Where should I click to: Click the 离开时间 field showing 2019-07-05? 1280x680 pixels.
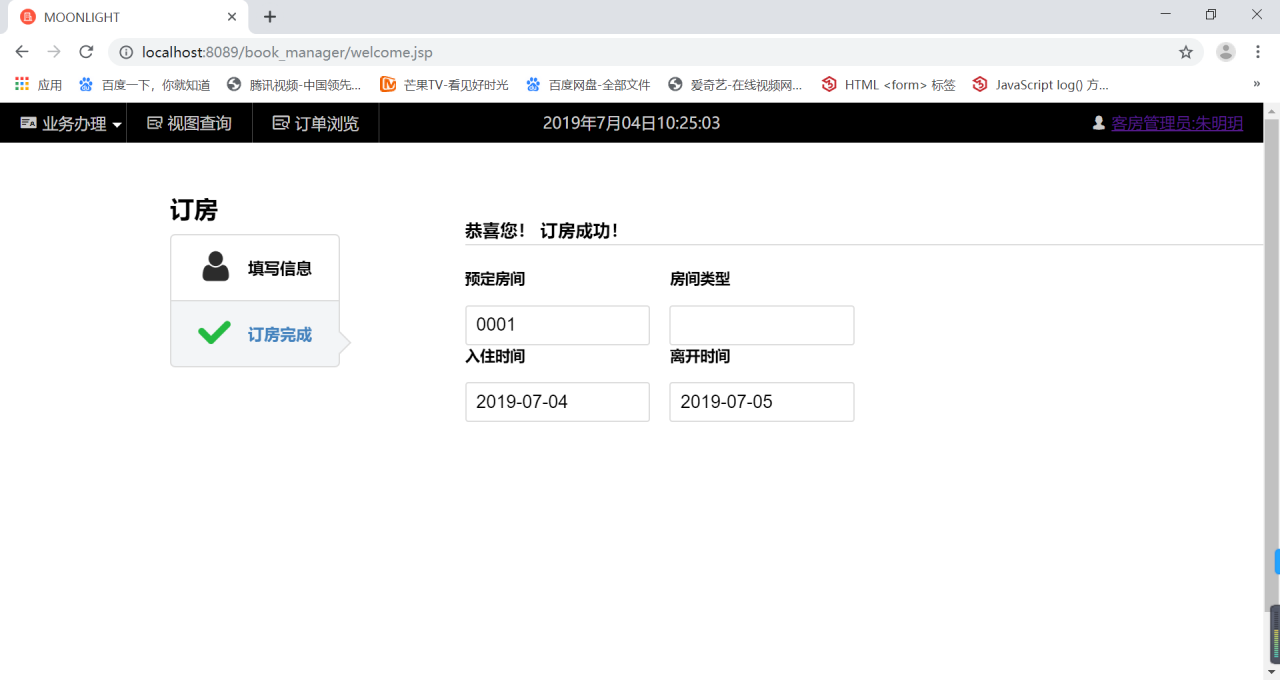tap(761, 402)
